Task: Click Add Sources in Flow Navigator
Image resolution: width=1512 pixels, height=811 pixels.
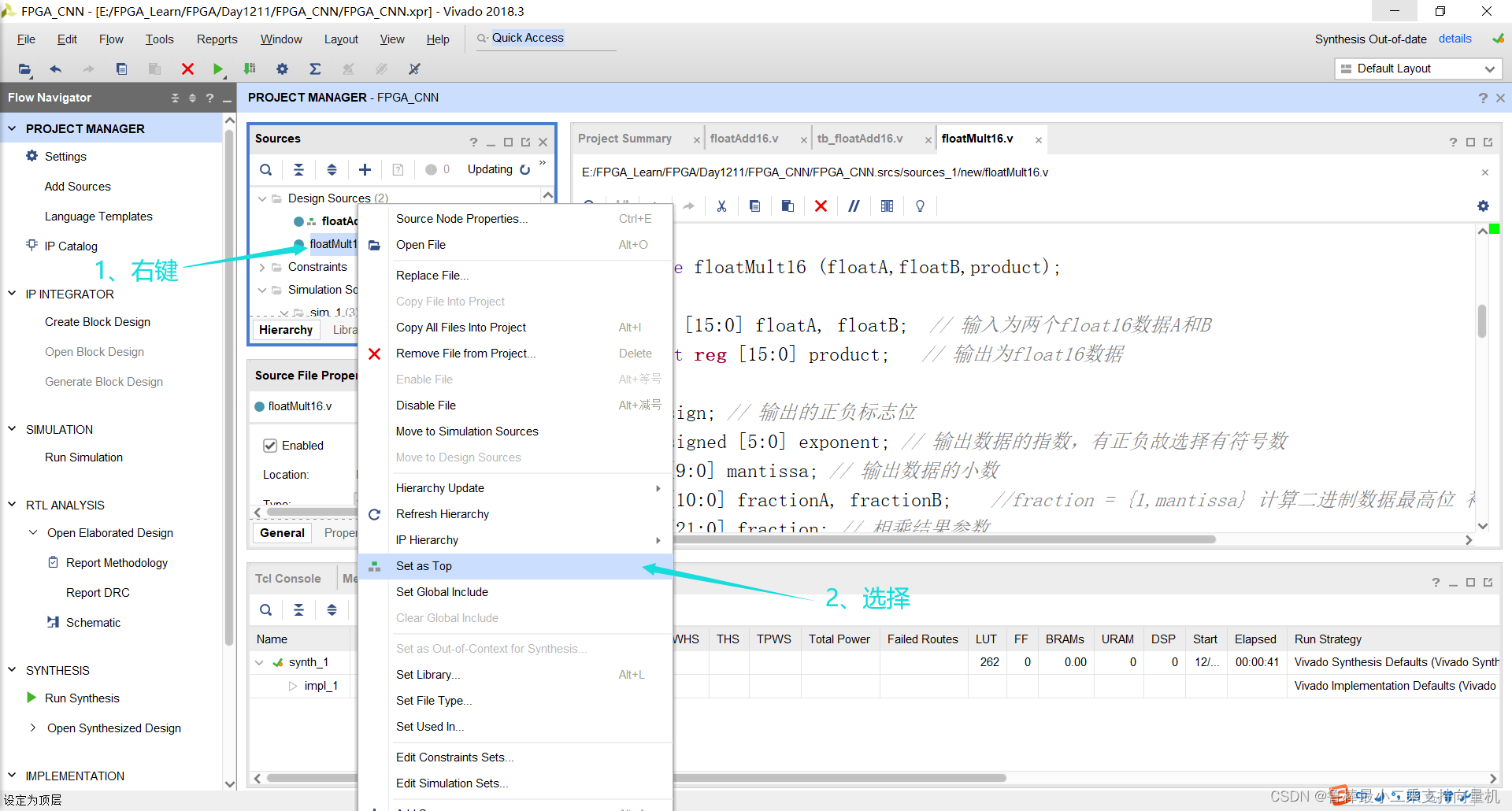Action: (x=78, y=187)
